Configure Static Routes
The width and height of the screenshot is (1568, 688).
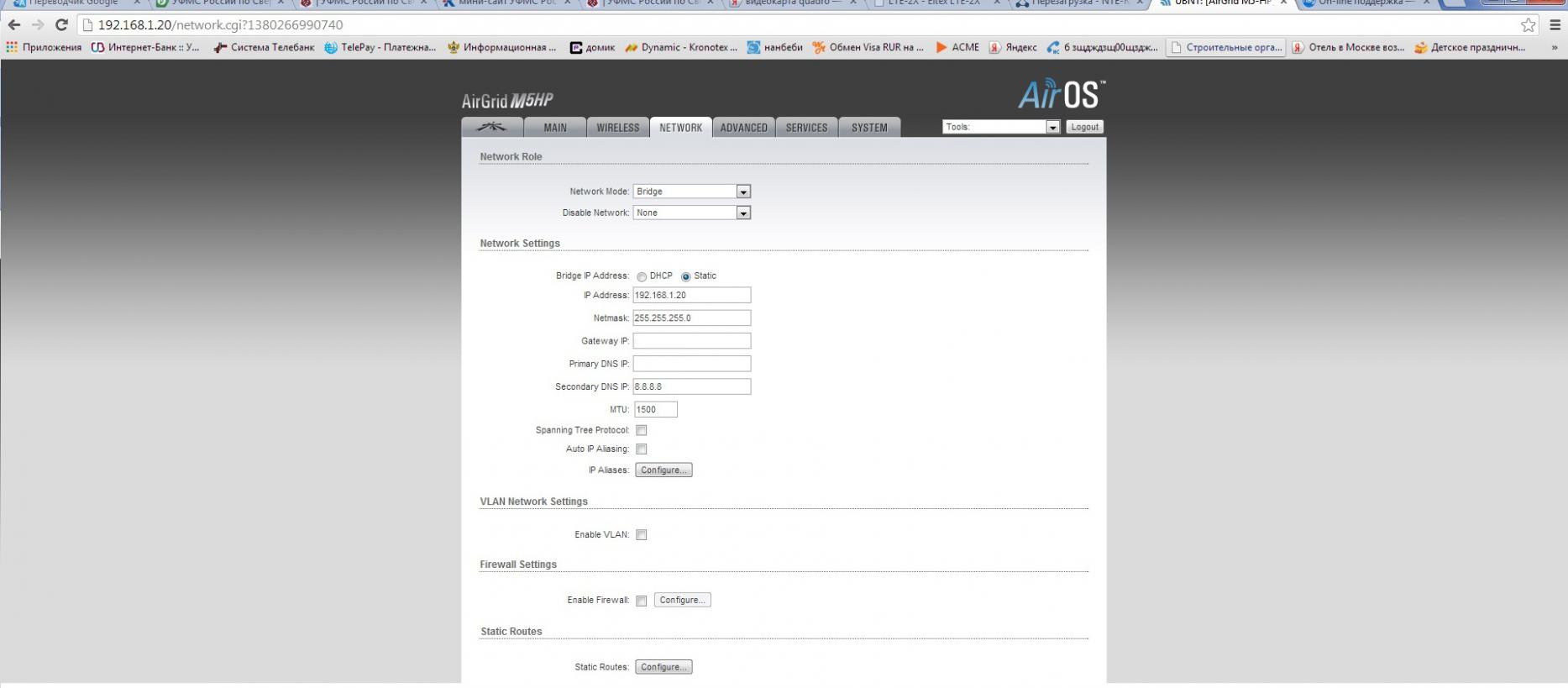click(663, 668)
